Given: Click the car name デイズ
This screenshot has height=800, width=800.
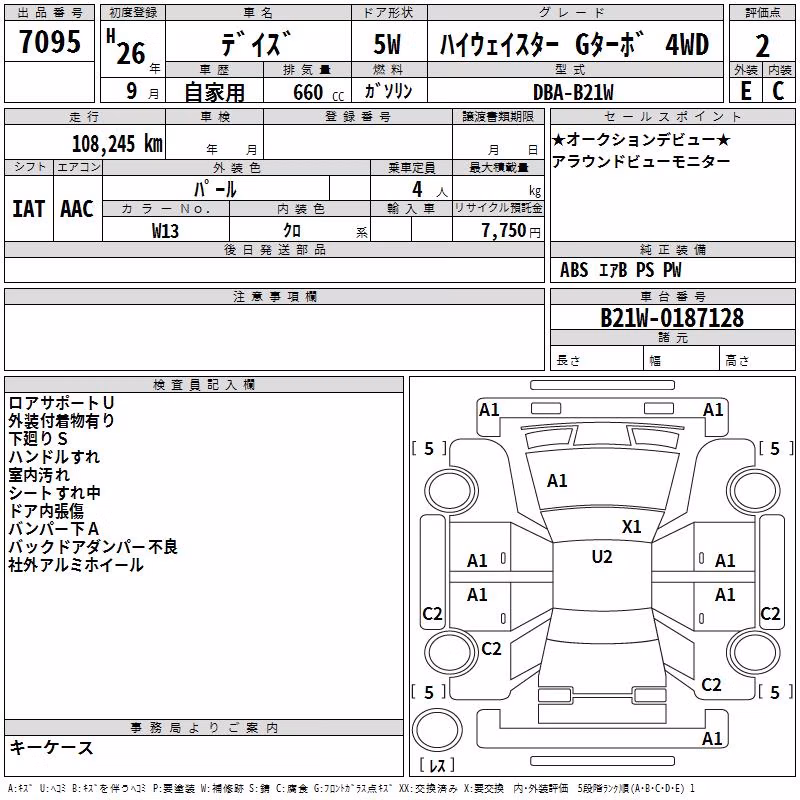Looking at the screenshot, I should pyautogui.click(x=257, y=44).
